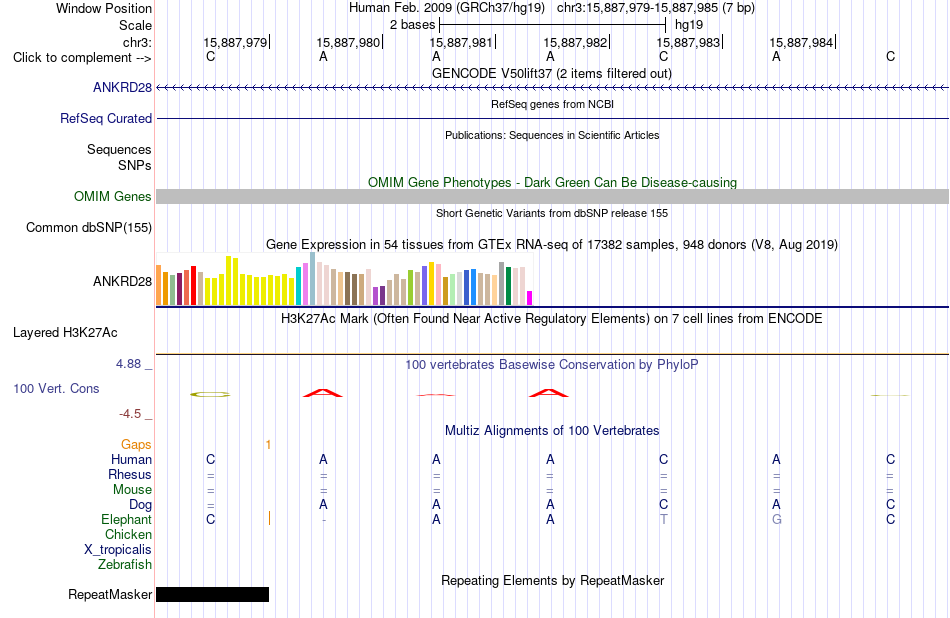This screenshot has height=618, width=950.
Task: Open Common dbSNP(155) track settings
Action: pyautogui.click(x=89, y=227)
